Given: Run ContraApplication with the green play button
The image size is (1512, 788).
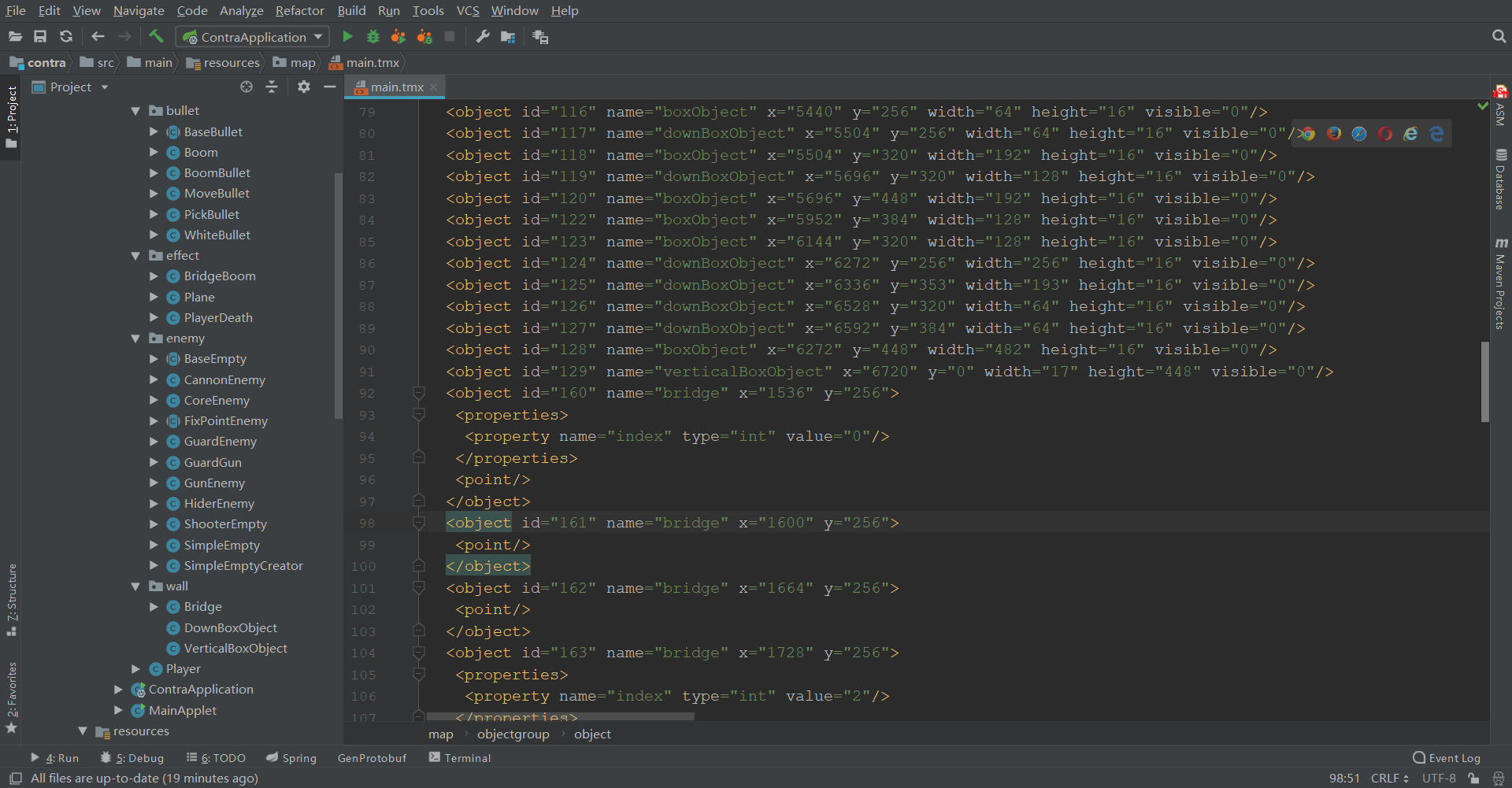Looking at the screenshot, I should tap(347, 36).
